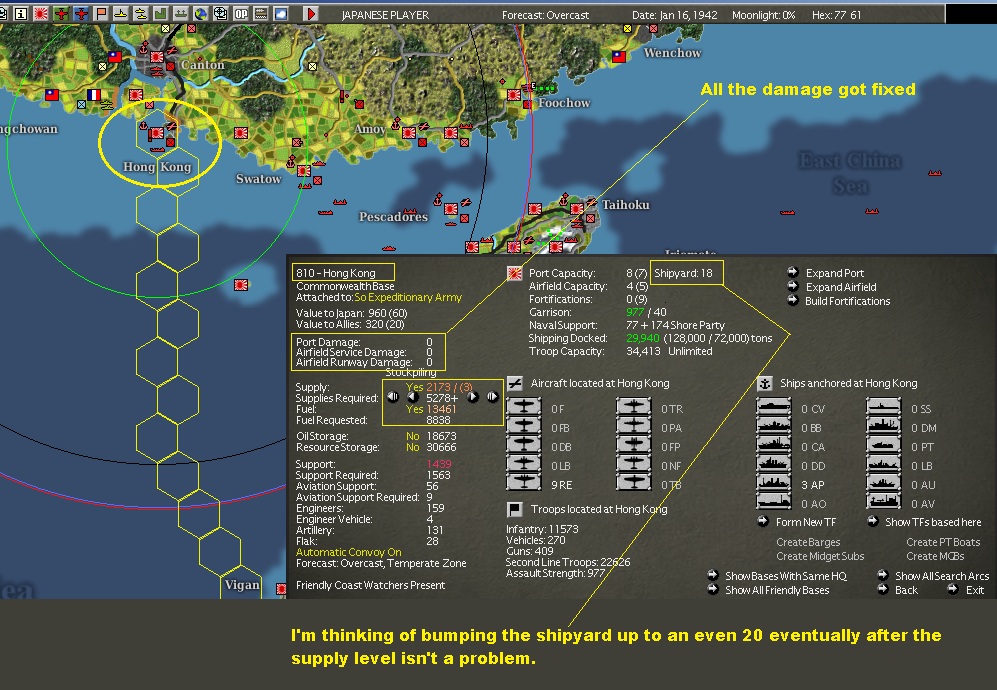The image size is (997, 690).
Task: Open the So Expeditionary Army HQ link
Action: pyautogui.click(x=408, y=297)
